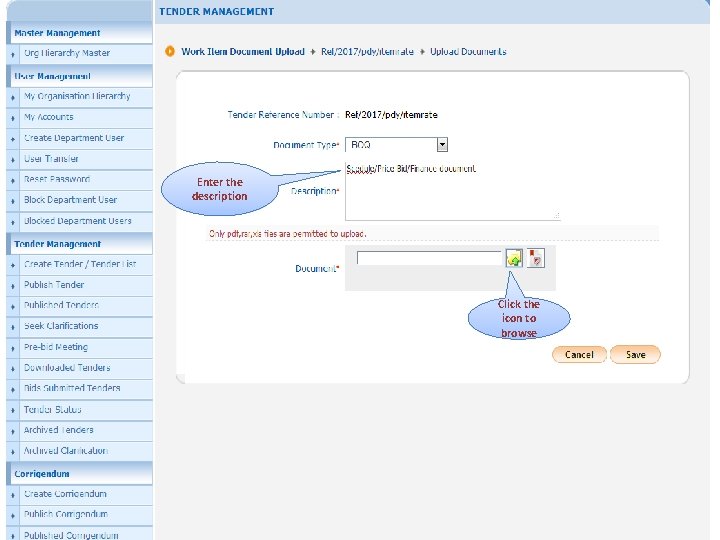Click the Work Item Document Upload breadcrumb
Viewport: 720px width, 540px height.
coord(243,51)
